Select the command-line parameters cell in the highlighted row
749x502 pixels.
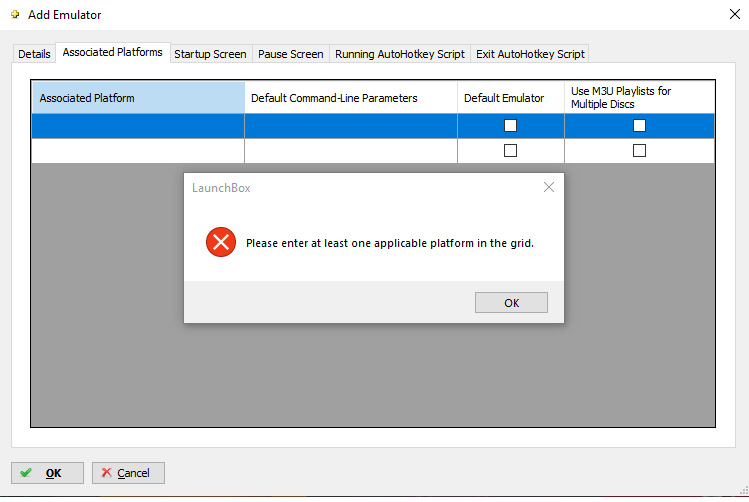point(351,126)
